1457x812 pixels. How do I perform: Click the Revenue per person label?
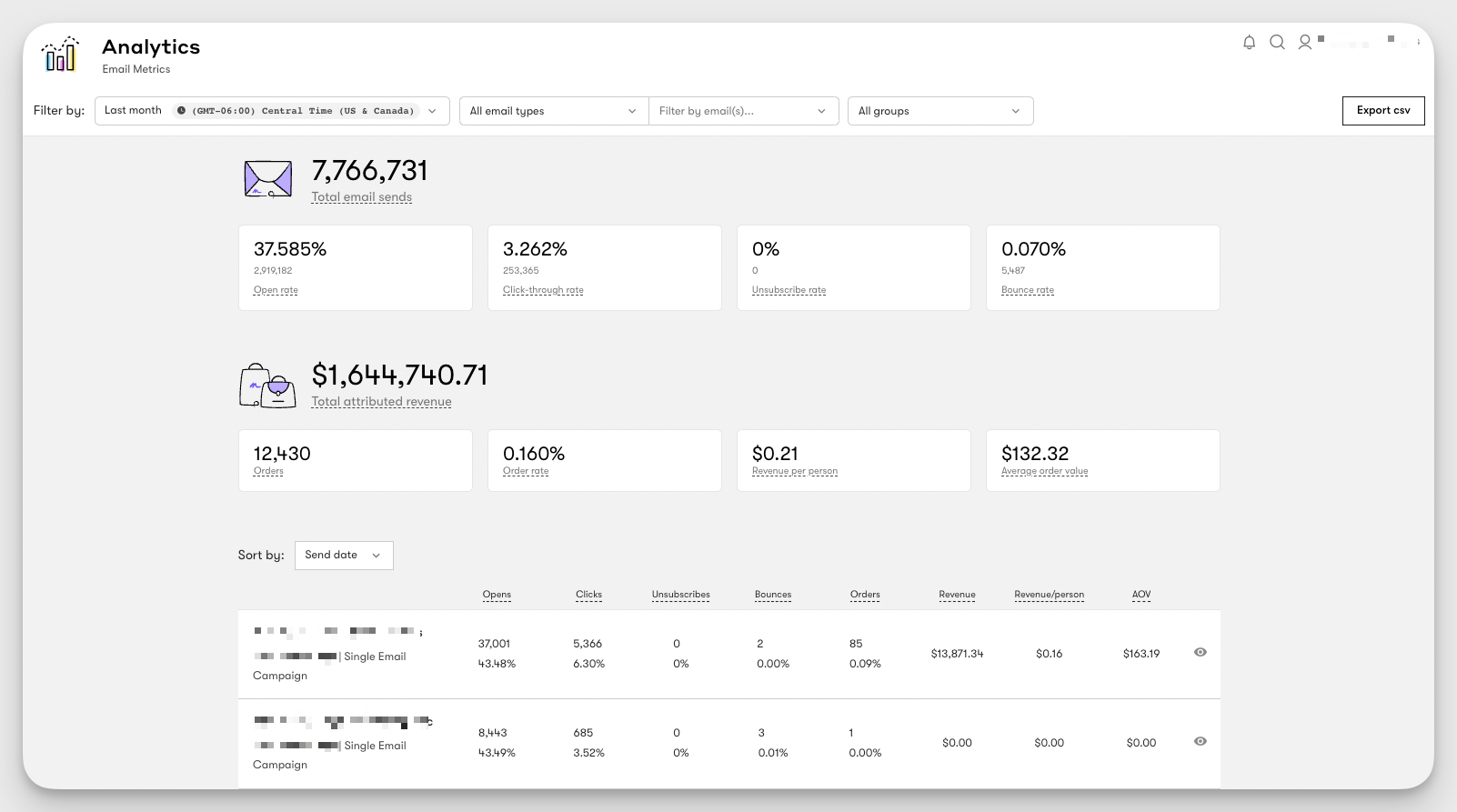pyautogui.click(x=795, y=471)
